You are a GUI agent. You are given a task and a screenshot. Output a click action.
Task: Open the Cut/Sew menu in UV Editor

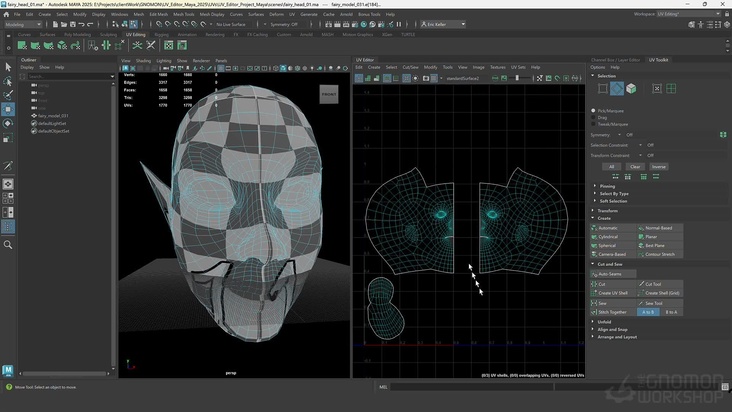[x=410, y=67]
